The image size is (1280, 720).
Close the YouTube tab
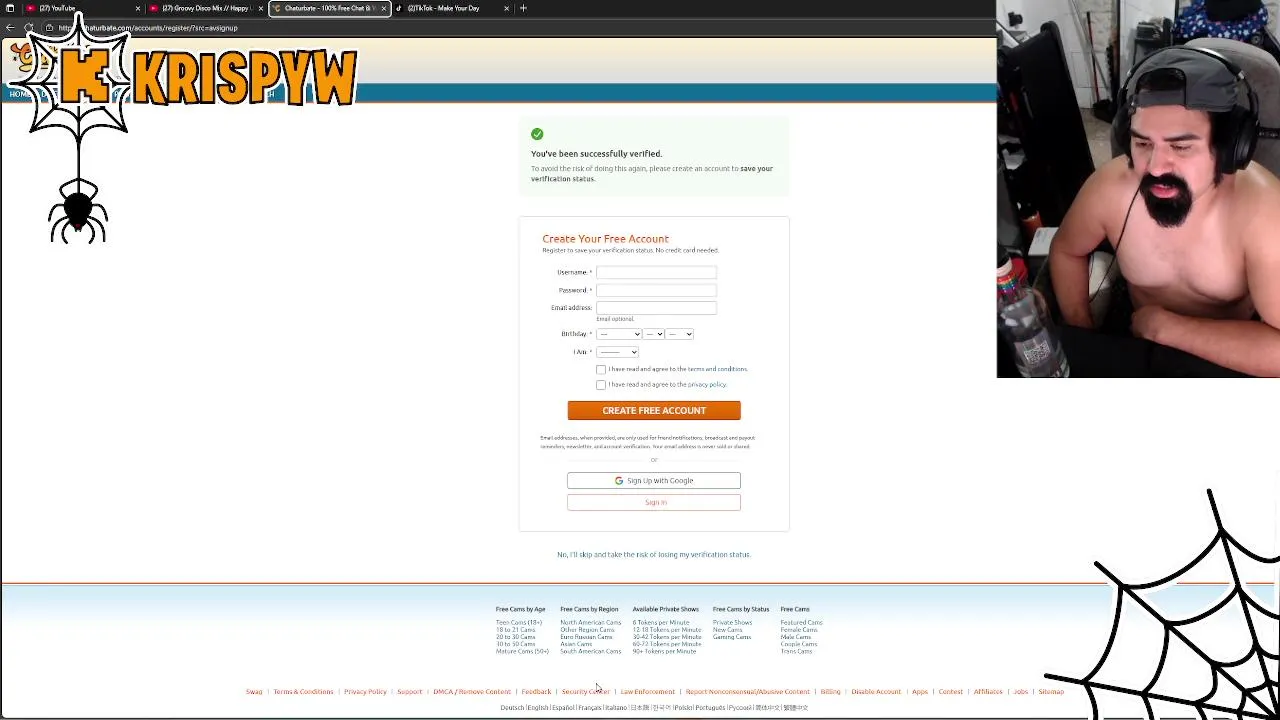(x=138, y=8)
